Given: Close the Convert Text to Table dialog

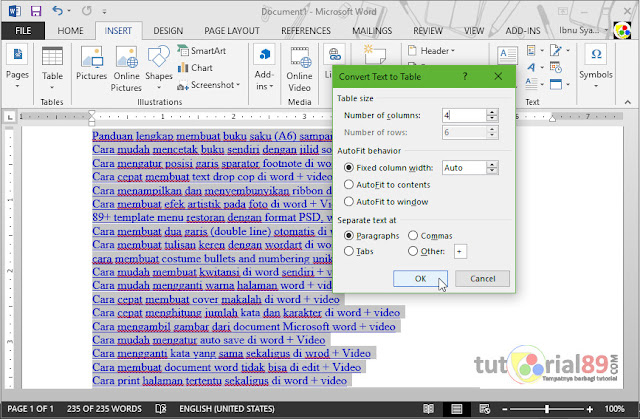Looking at the screenshot, I should (x=498, y=76).
